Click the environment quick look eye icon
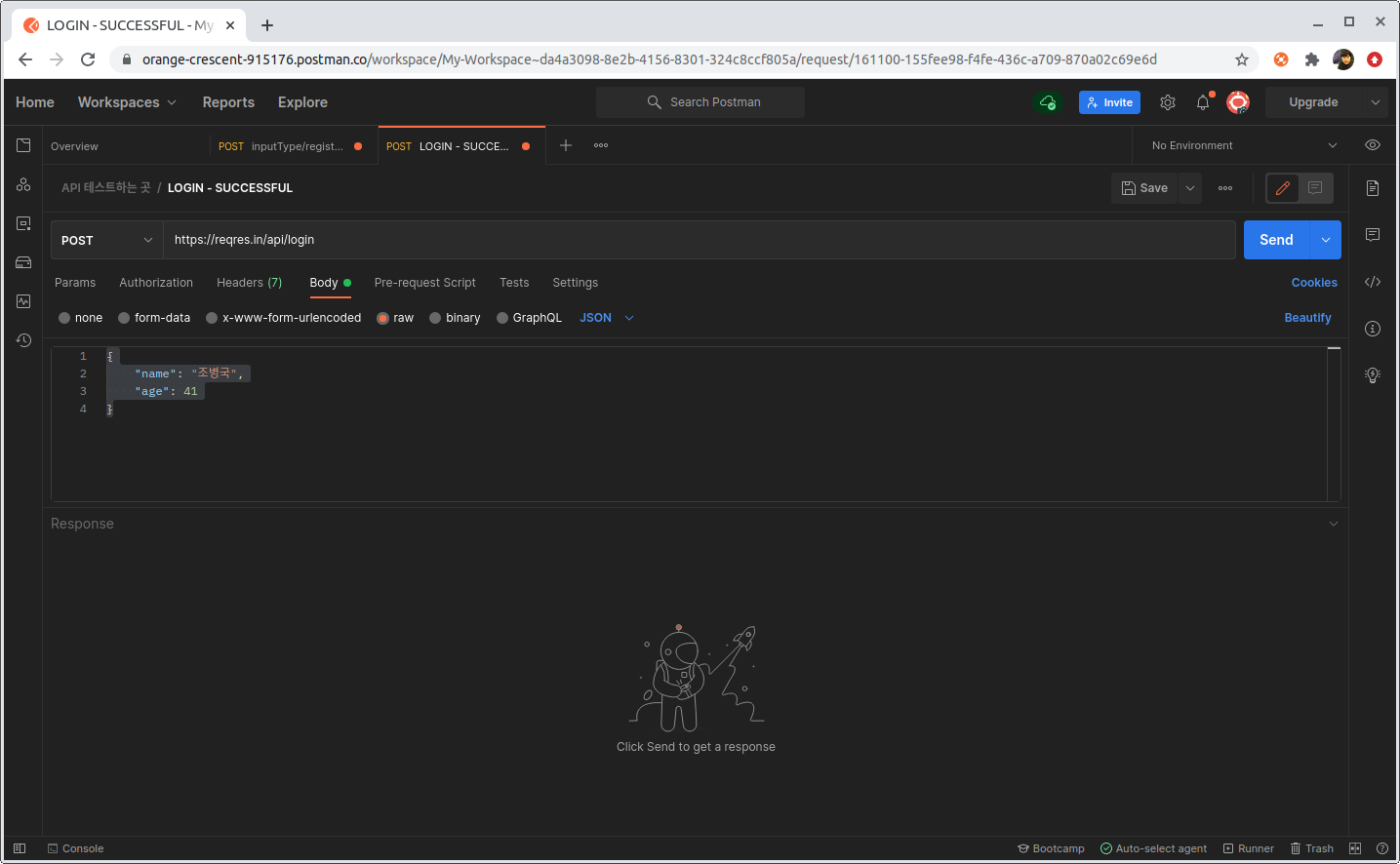 point(1373,145)
